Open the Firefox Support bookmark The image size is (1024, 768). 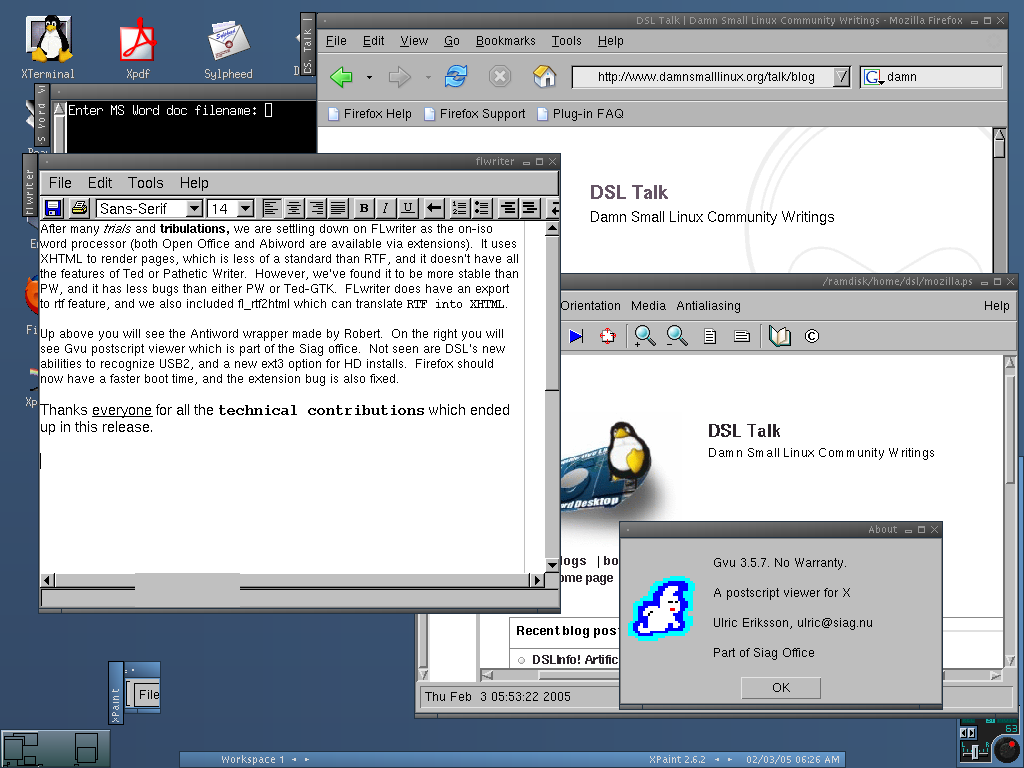[475, 114]
